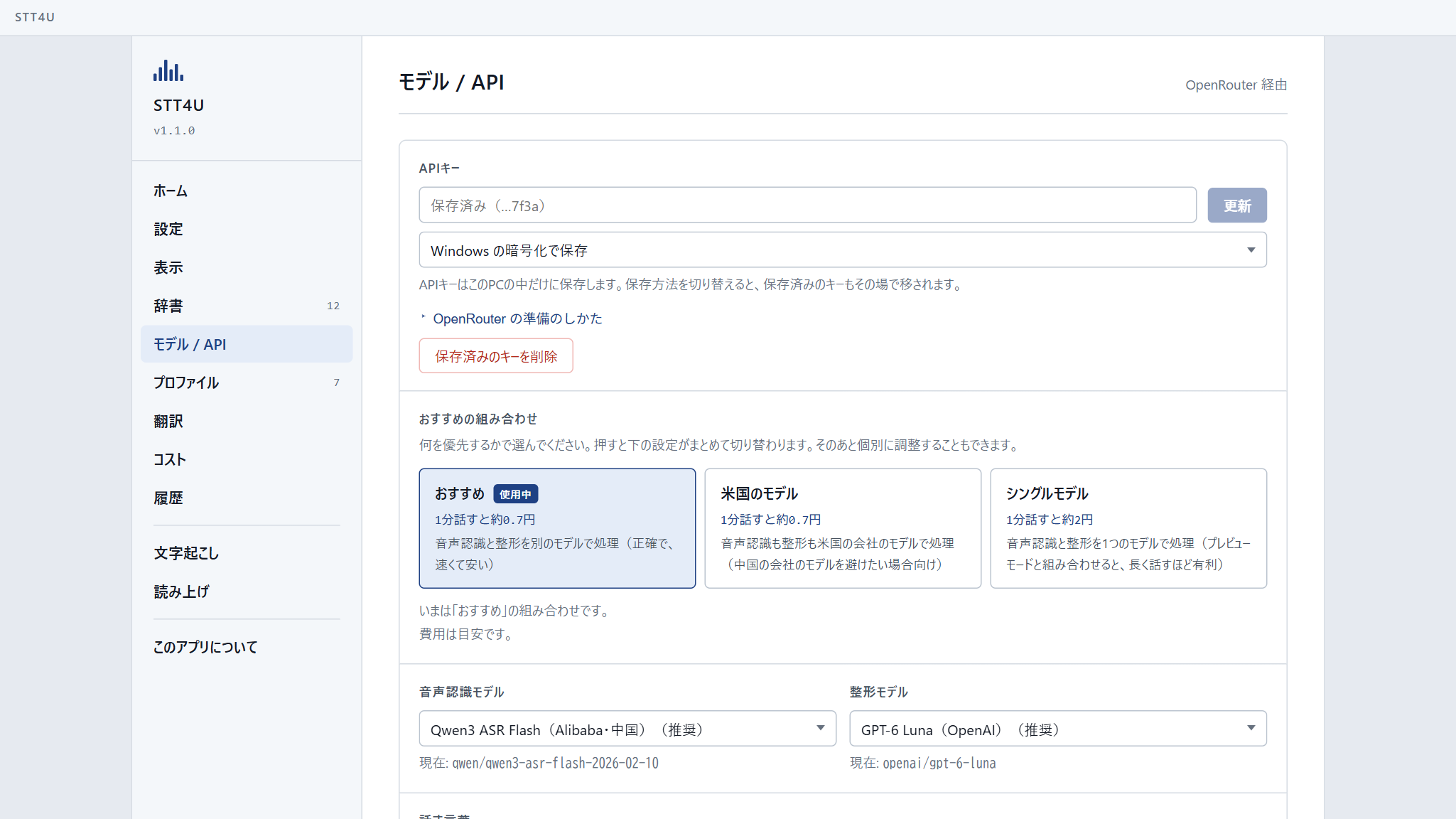Select the 米国のモデル preset card

click(843, 528)
